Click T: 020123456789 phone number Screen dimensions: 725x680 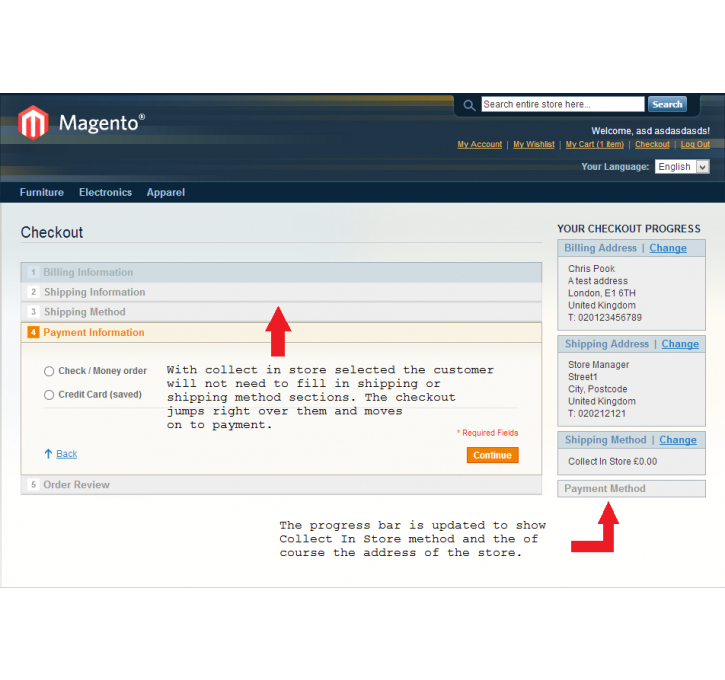[605, 318]
